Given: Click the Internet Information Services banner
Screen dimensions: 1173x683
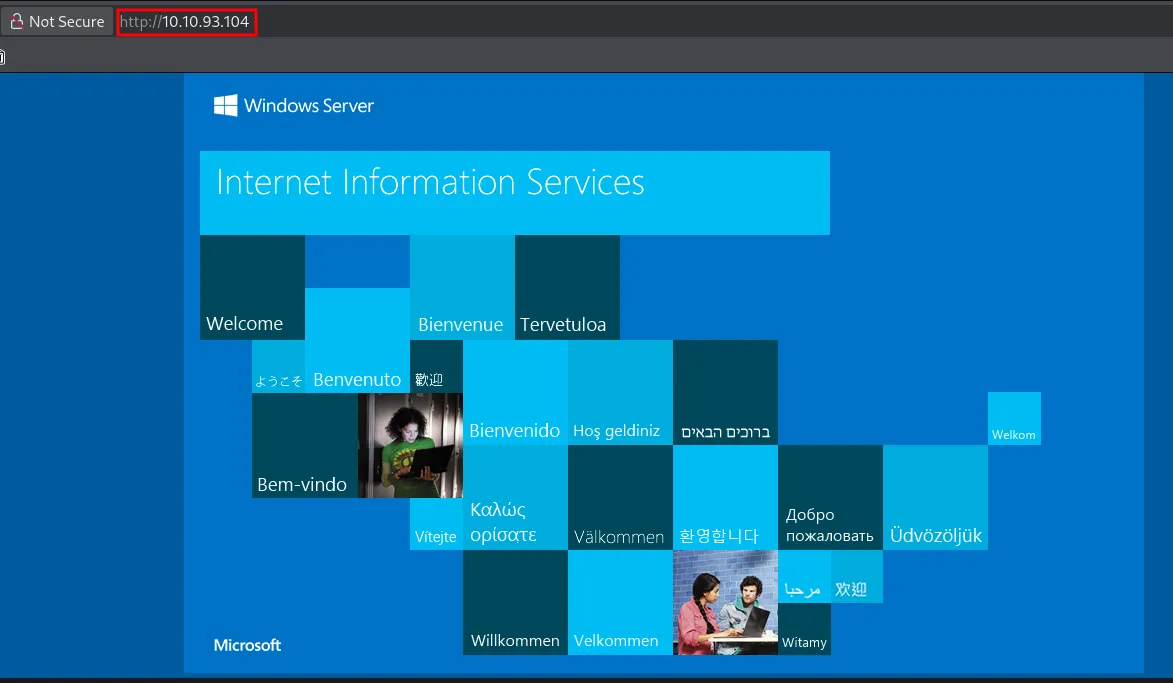Looking at the screenshot, I should [514, 192].
